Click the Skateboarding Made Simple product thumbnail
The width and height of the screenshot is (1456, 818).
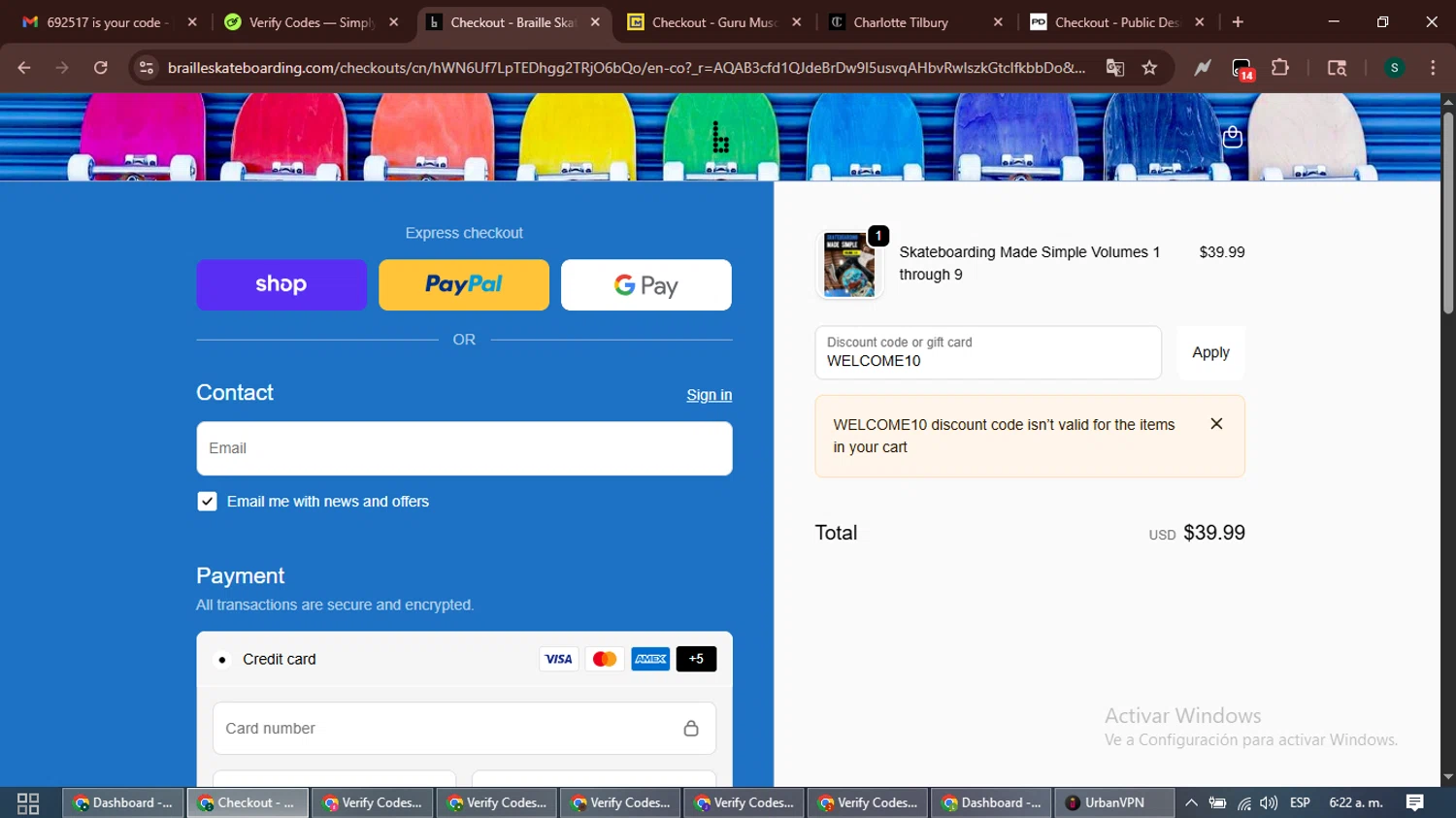(x=849, y=264)
